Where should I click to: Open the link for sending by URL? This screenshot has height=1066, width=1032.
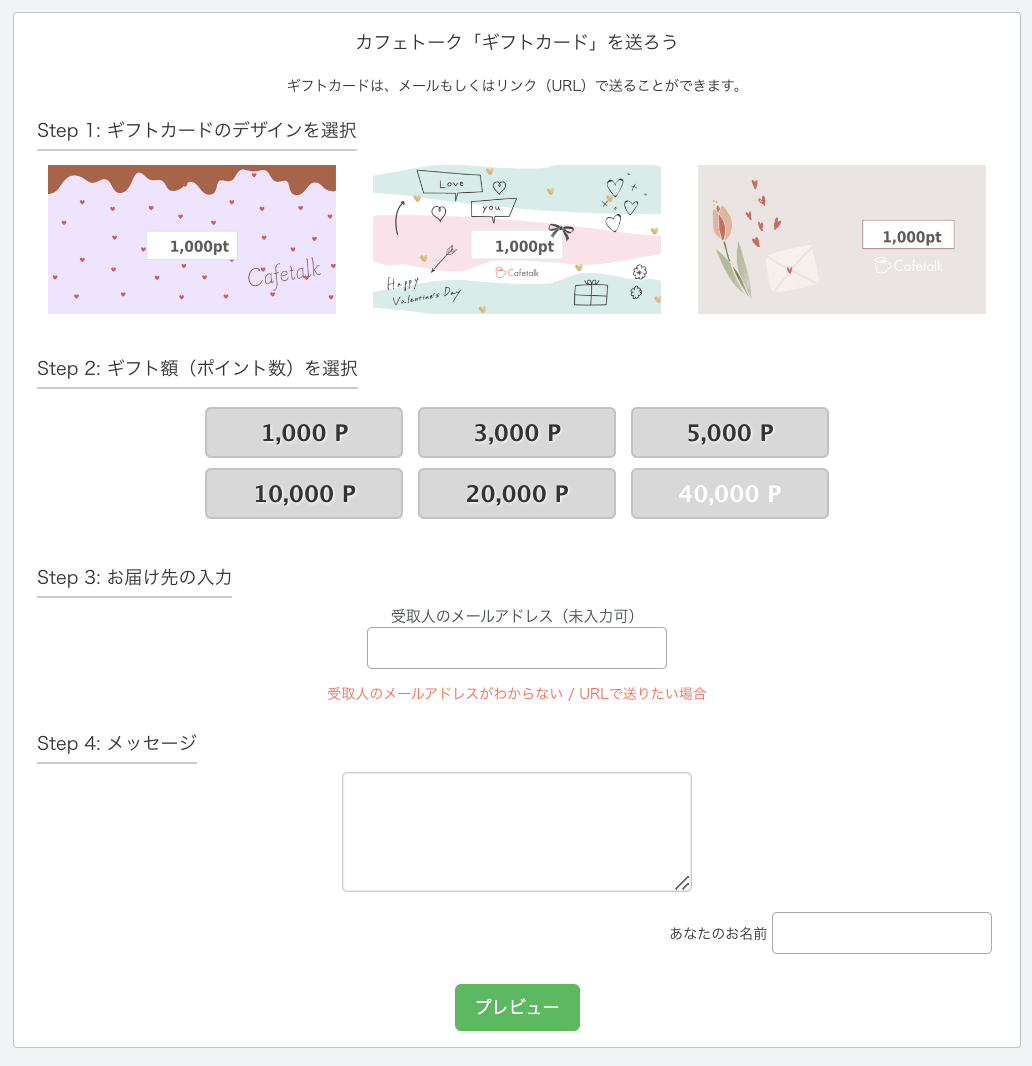pos(517,694)
